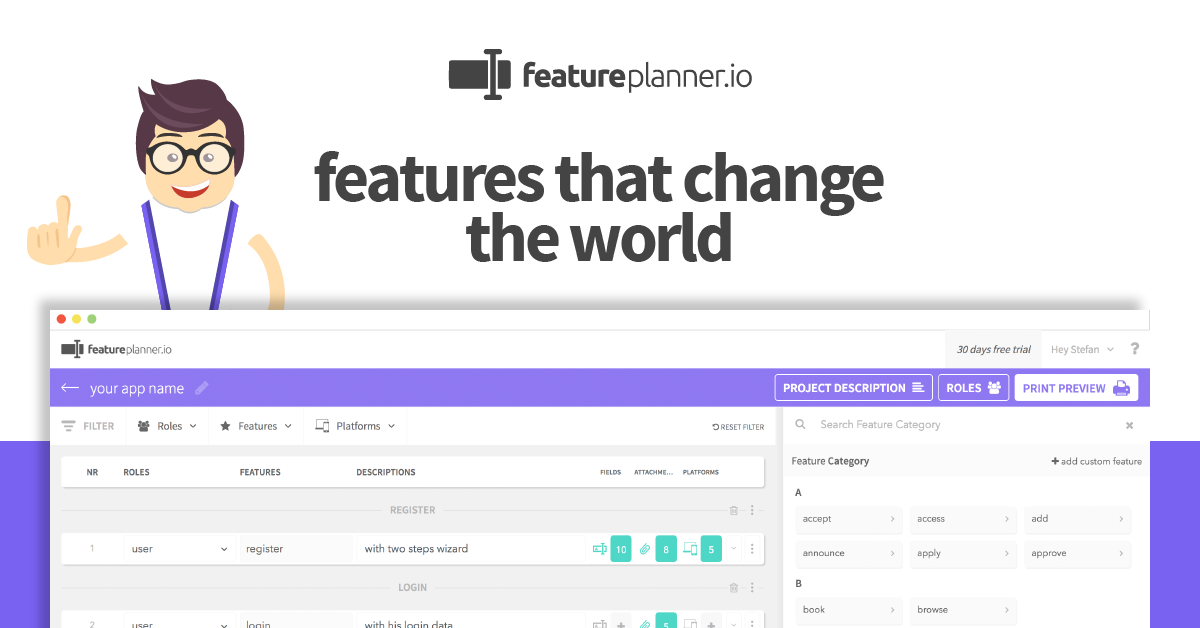Open help via the question mark icon
This screenshot has width=1200, height=628.
click(1135, 349)
